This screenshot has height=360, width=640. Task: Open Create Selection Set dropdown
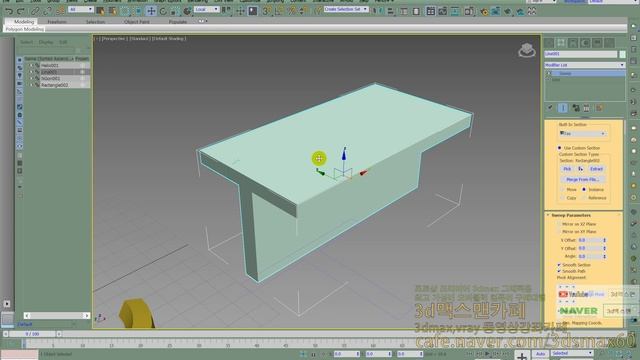[x=346, y=9]
